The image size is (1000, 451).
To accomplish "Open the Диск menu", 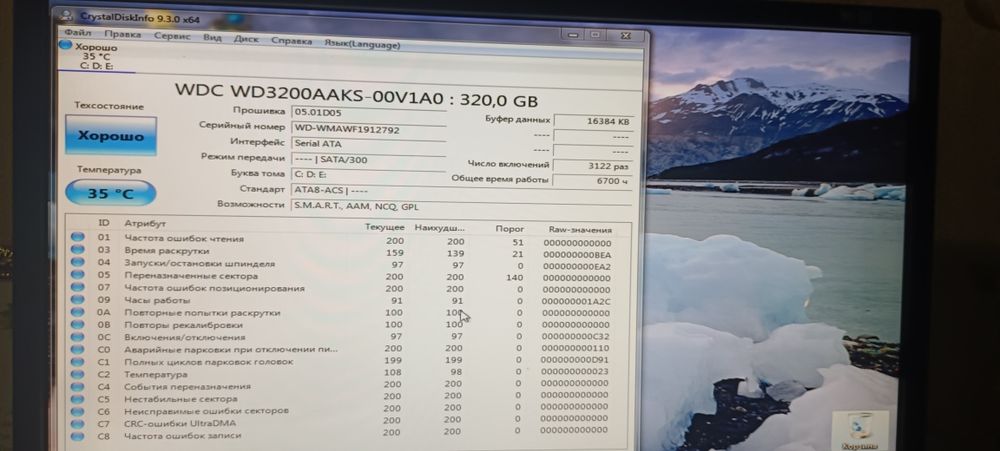I will (x=246, y=40).
